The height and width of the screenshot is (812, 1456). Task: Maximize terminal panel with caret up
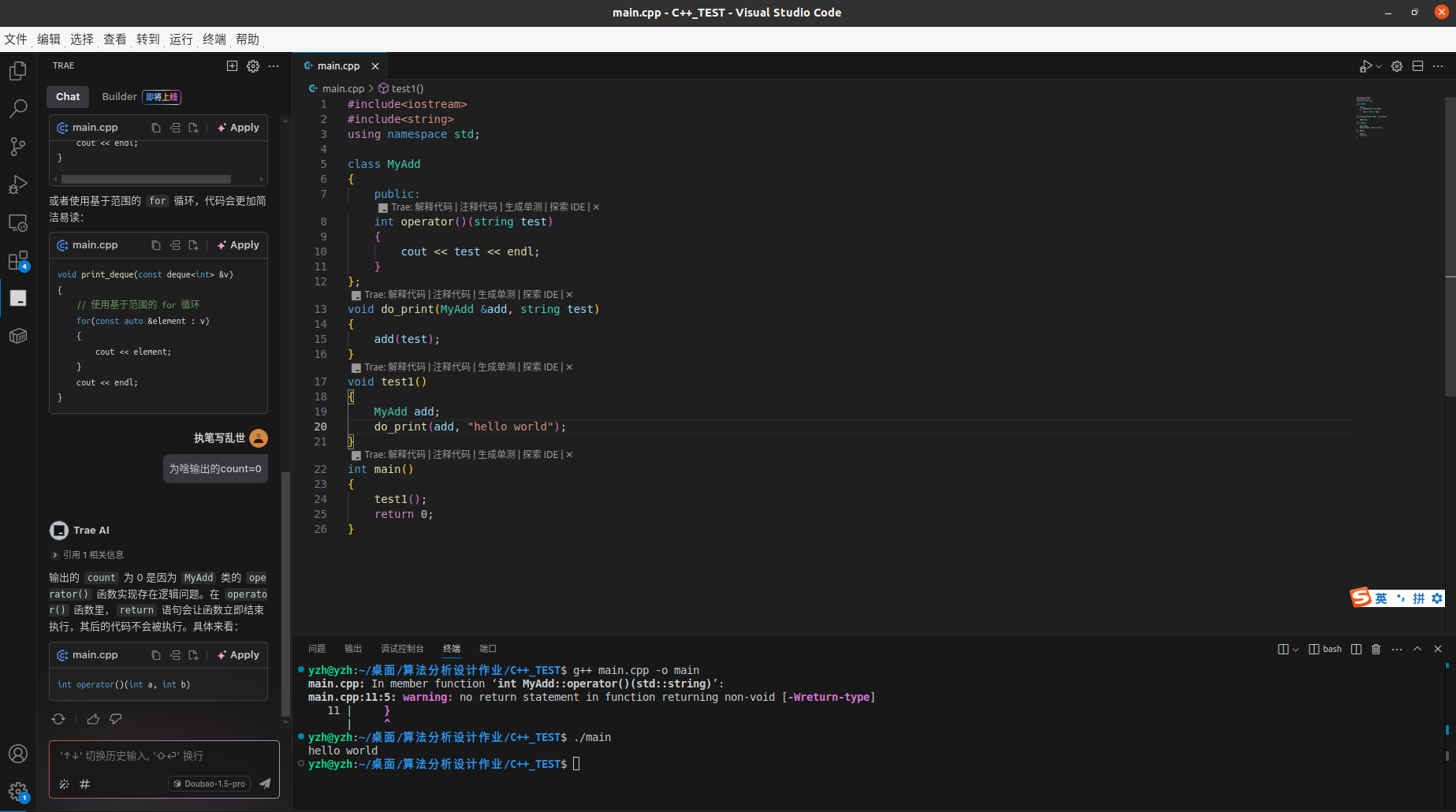1417,649
